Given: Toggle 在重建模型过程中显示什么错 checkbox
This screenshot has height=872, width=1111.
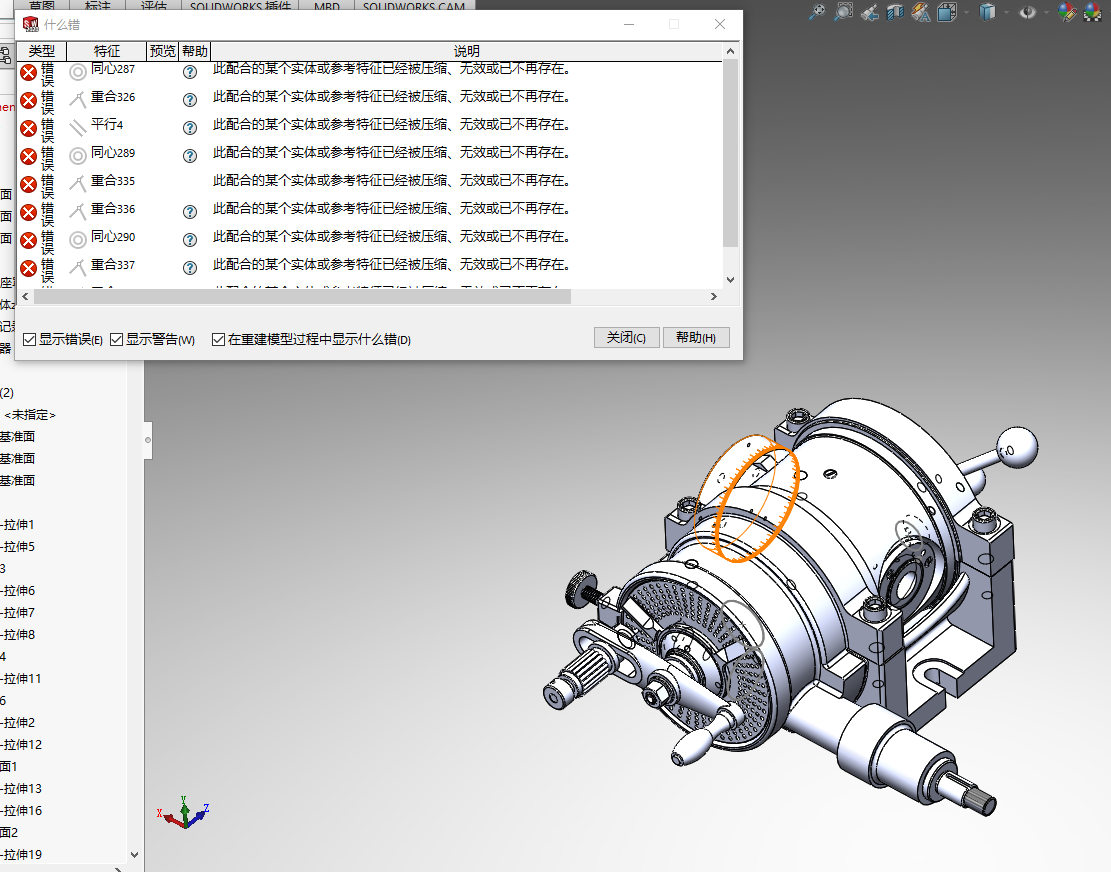Looking at the screenshot, I should pyautogui.click(x=219, y=340).
